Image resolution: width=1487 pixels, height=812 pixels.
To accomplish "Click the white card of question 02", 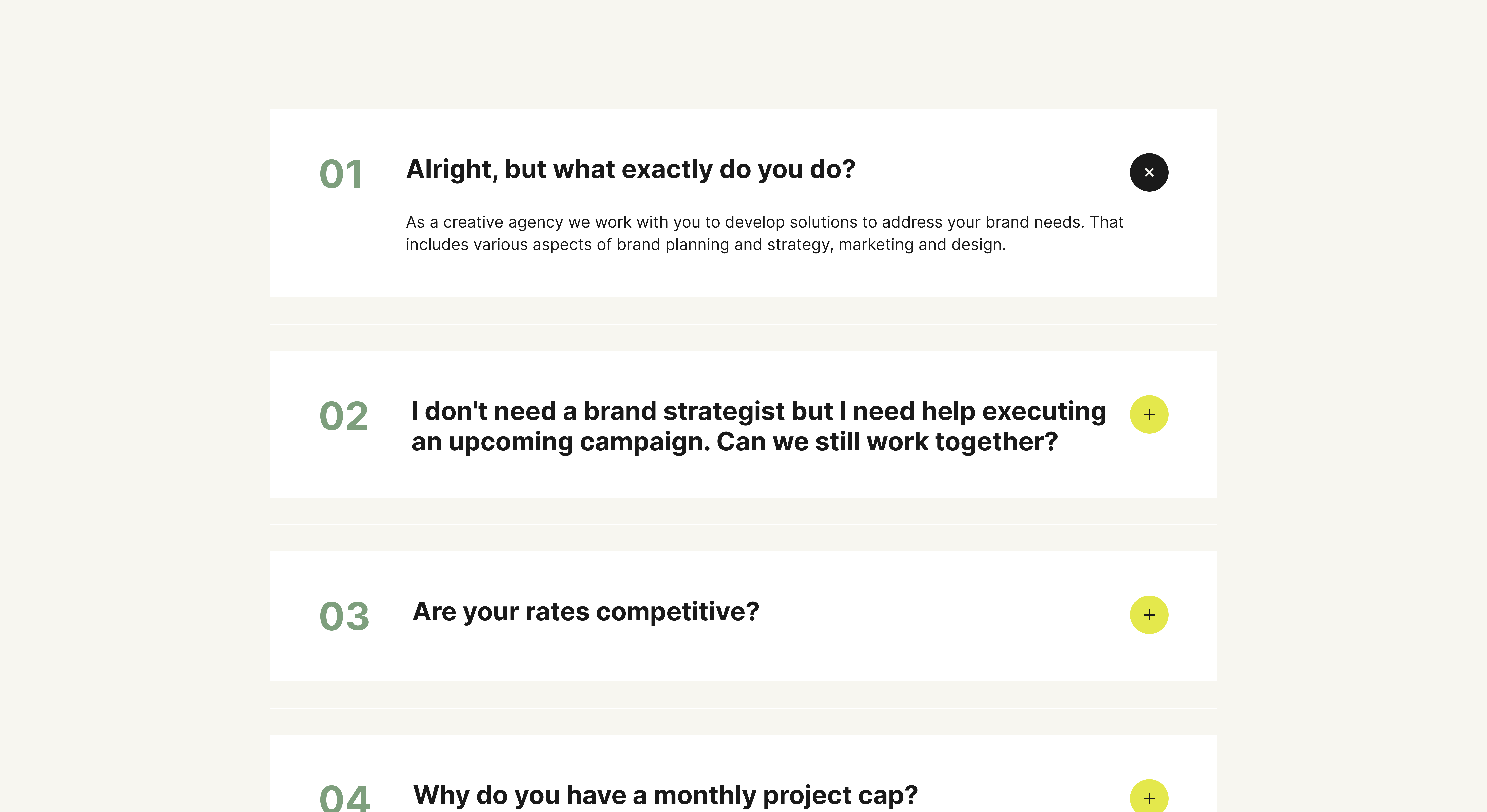I will [743, 424].
